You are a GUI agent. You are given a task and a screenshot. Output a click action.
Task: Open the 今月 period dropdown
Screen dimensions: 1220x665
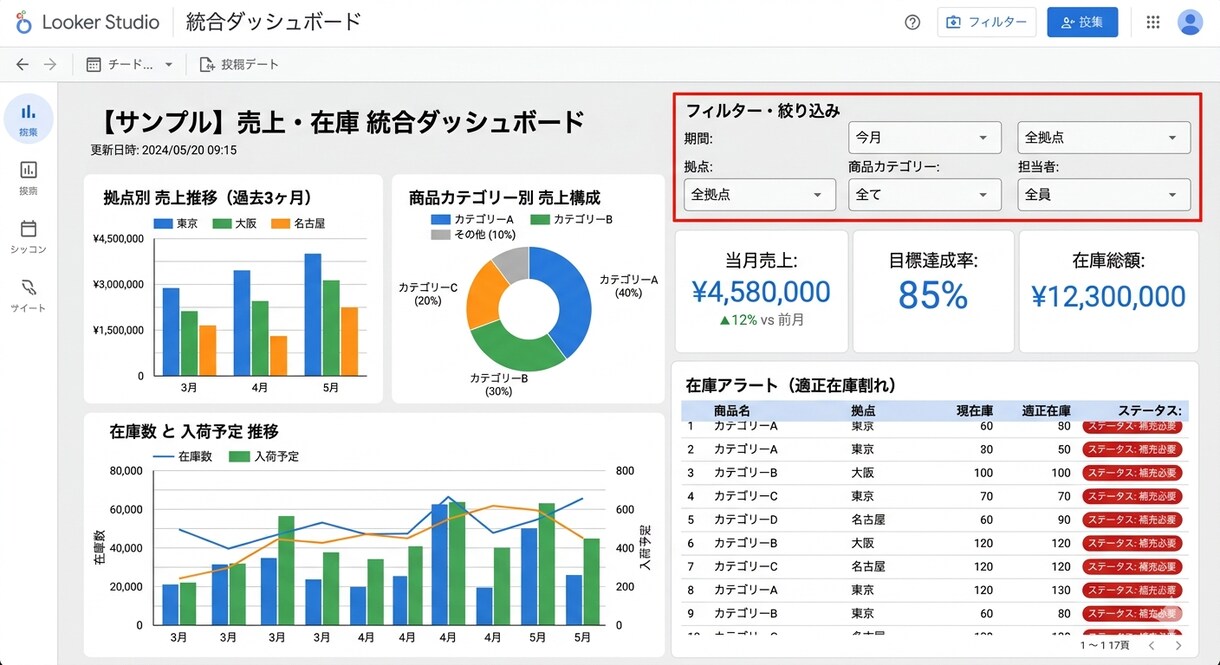click(924, 138)
